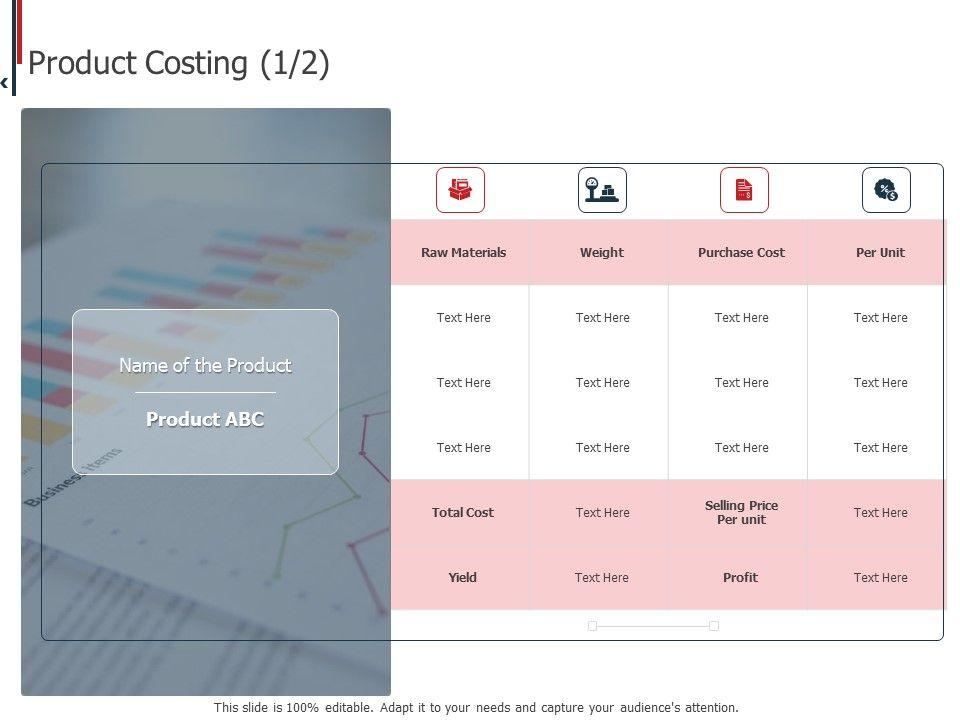The width and height of the screenshot is (960, 720).
Task: Click the raw materials box icon
Action: tap(460, 190)
